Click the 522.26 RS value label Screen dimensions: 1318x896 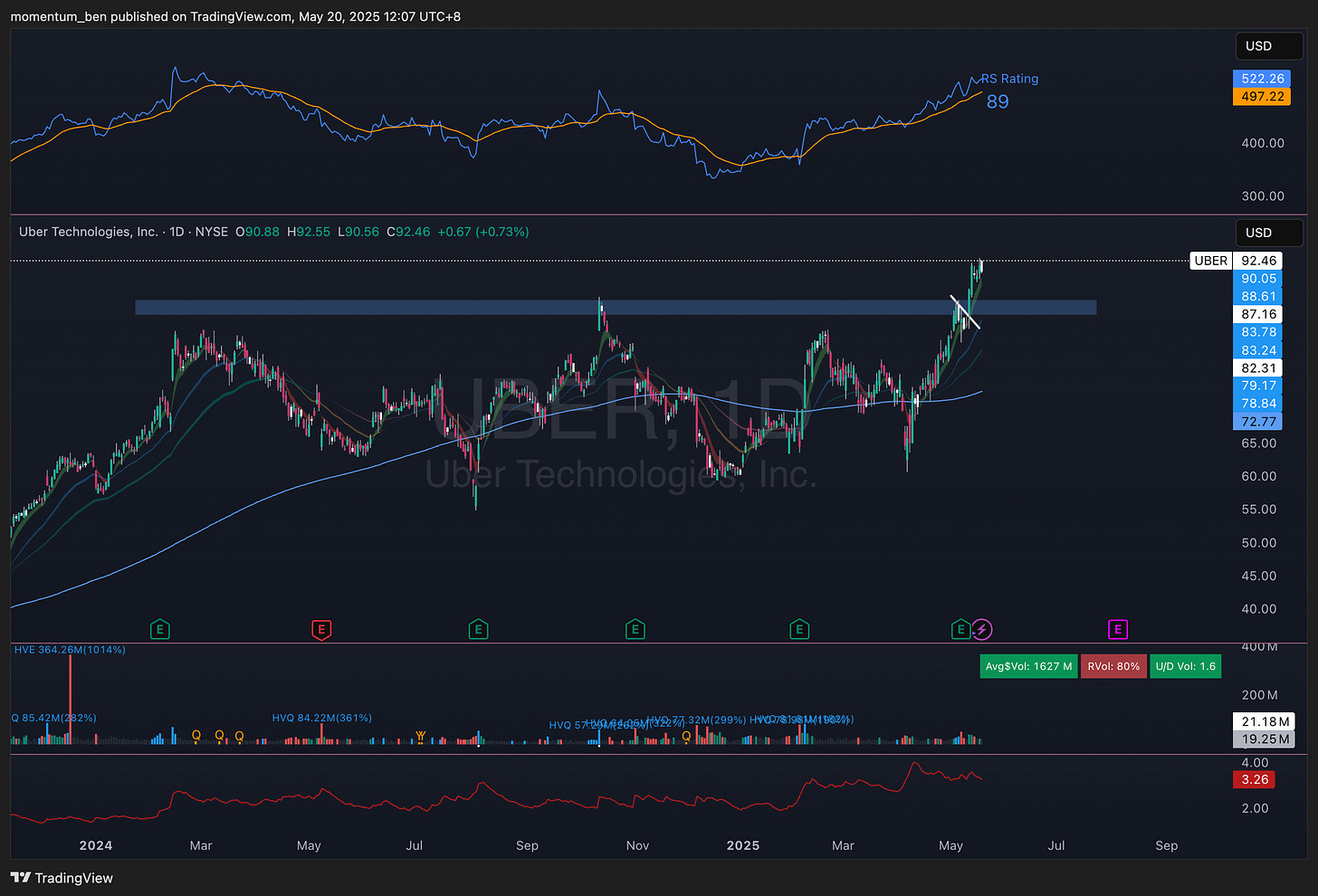pyautogui.click(x=1263, y=79)
